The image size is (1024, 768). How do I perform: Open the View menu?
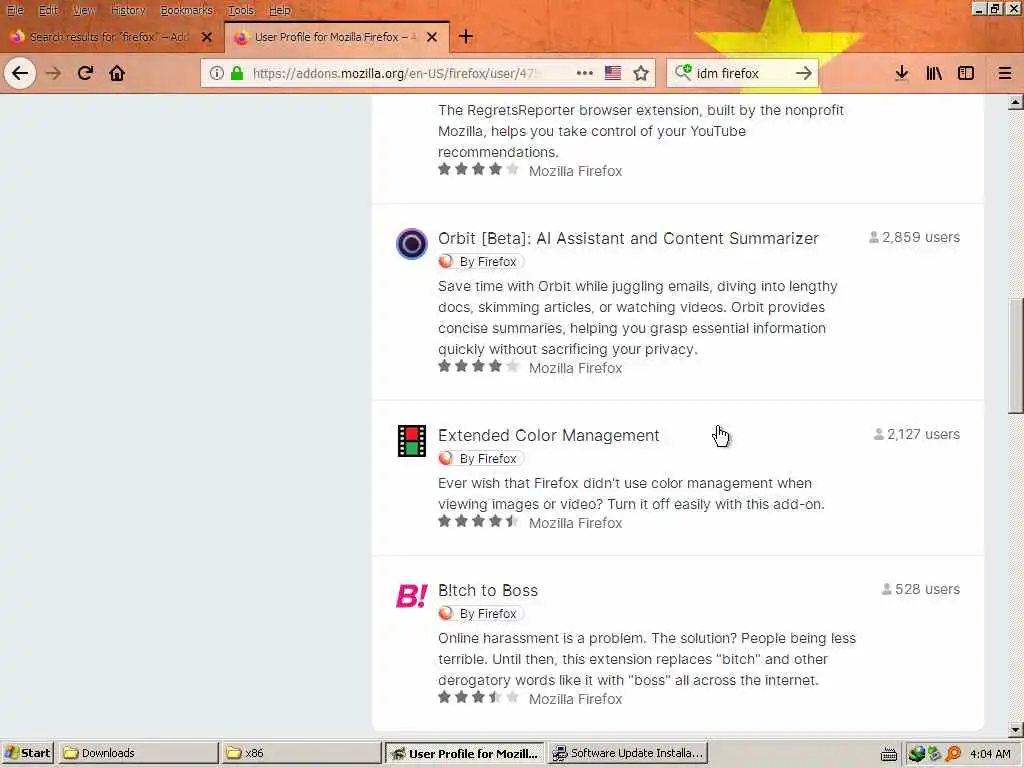(x=84, y=10)
